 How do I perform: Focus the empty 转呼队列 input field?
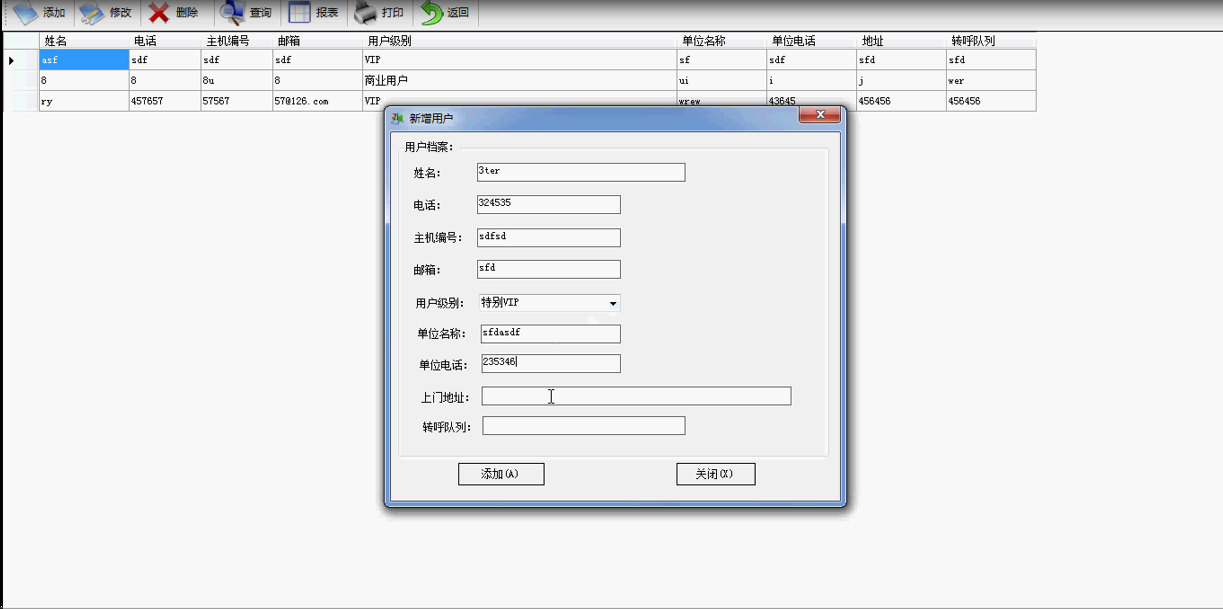[584, 426]
